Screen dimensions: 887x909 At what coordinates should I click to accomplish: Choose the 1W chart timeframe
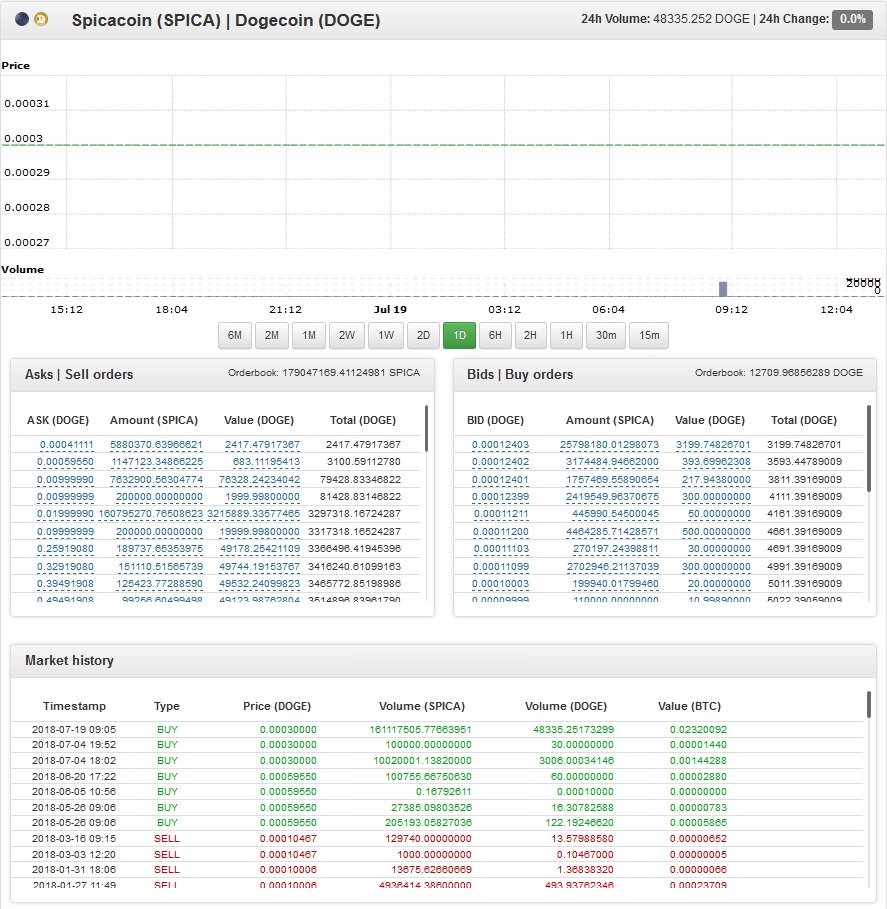click(386, 336)
